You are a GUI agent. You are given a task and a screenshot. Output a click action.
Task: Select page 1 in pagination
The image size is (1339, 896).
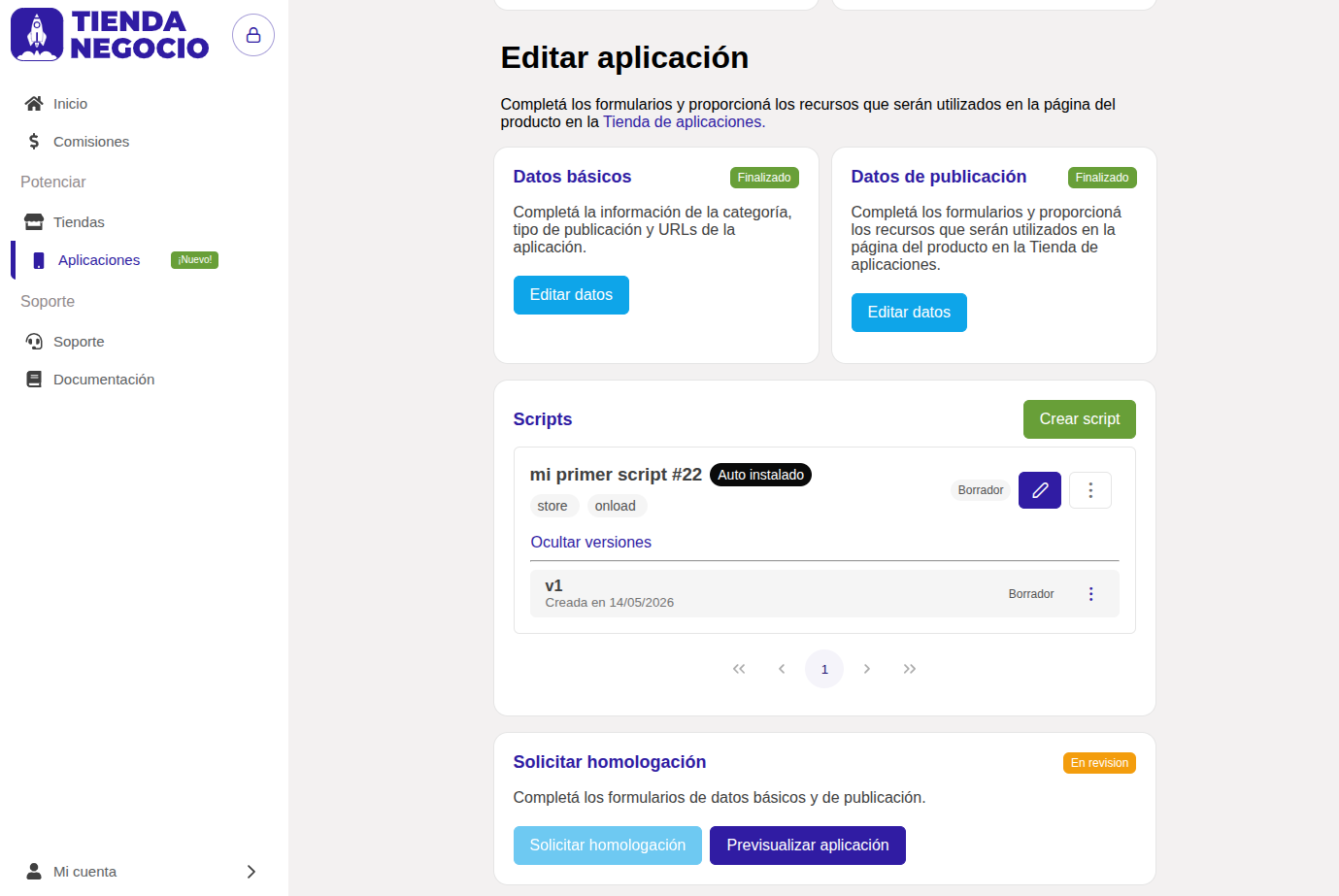click(x=824, y=669)
